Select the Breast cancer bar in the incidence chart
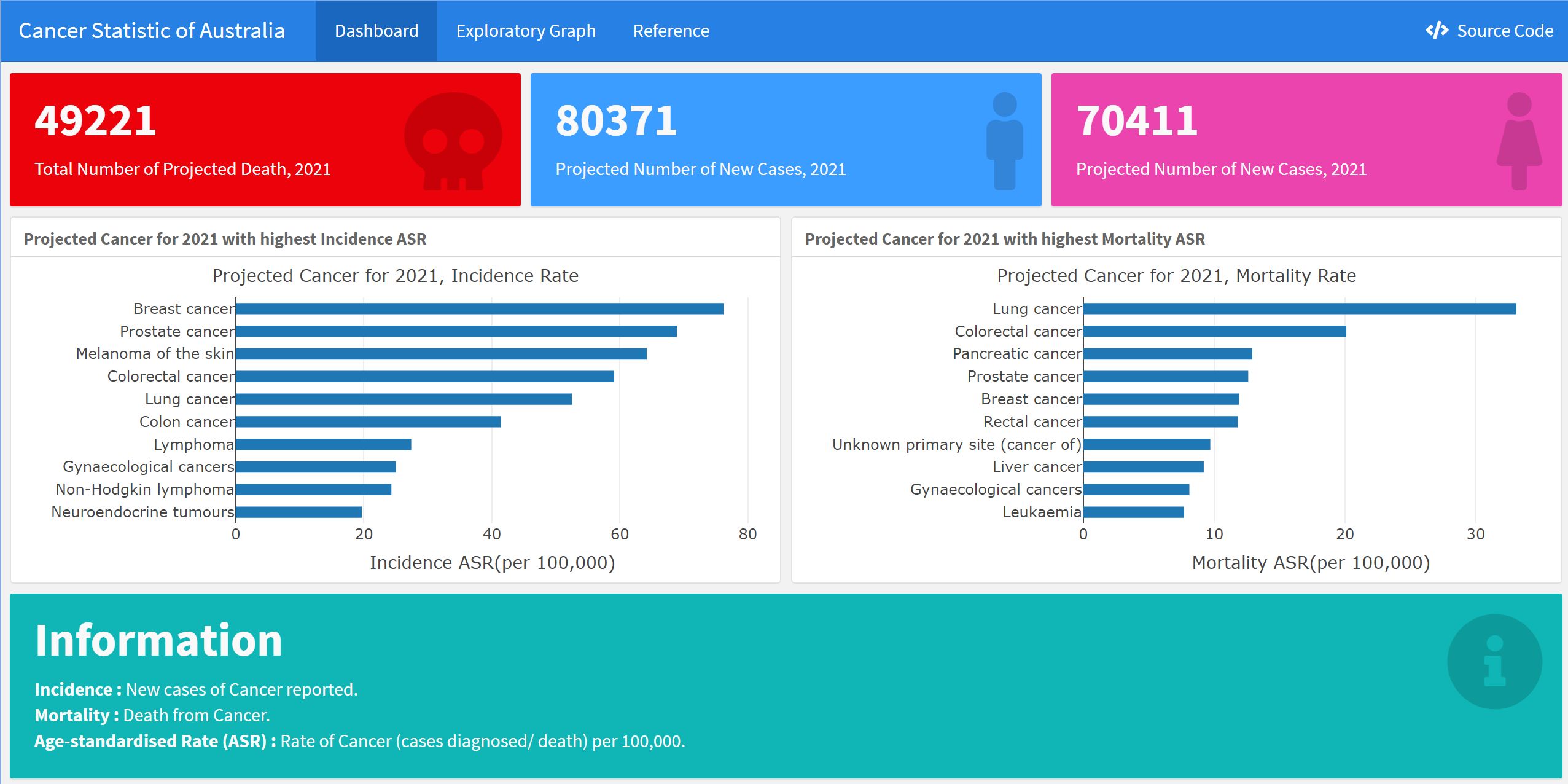 (479, 308)
